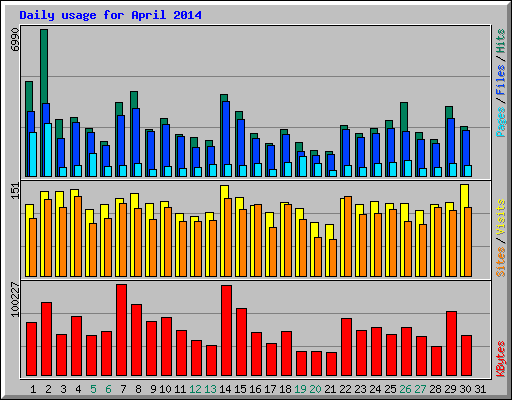The image size is (512, 400).
Task: Click day 12 weekend label
Action: point(195,389)
